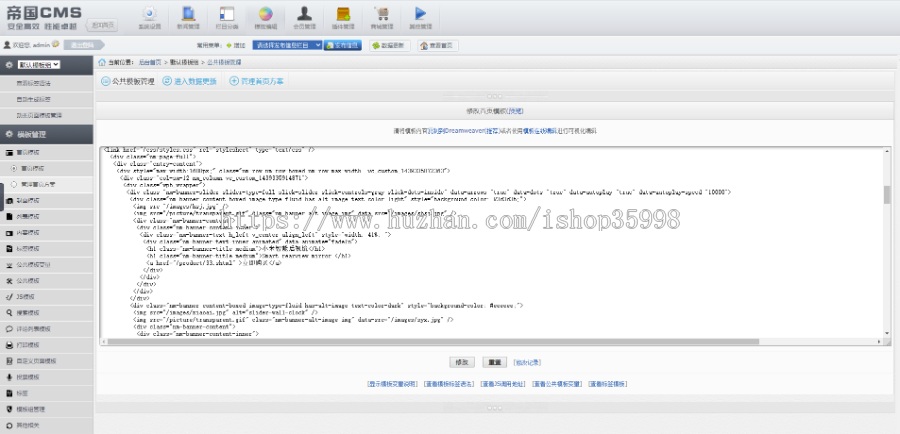900x434 pixels.
Task: Click the logout button beside admin
Action: click(x=83, y=45)
